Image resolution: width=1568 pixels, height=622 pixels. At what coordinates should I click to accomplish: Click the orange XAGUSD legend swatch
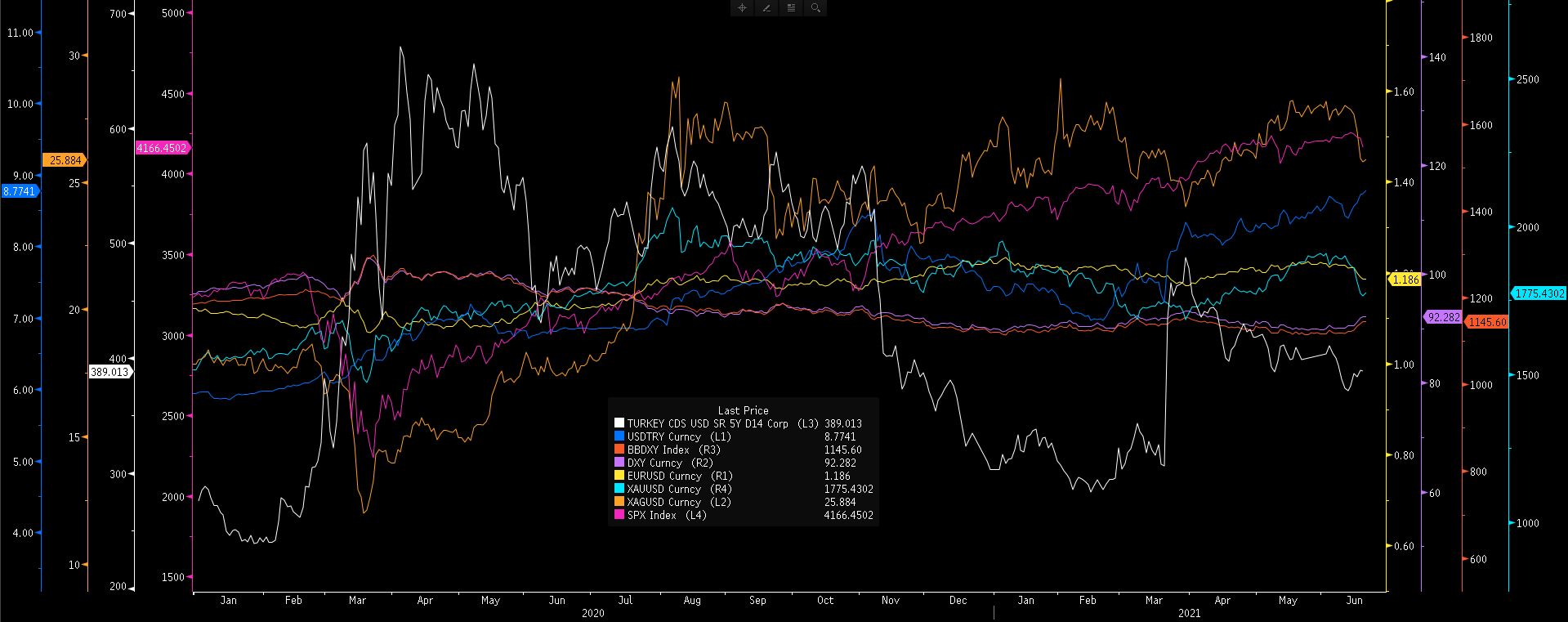(619, 502)
